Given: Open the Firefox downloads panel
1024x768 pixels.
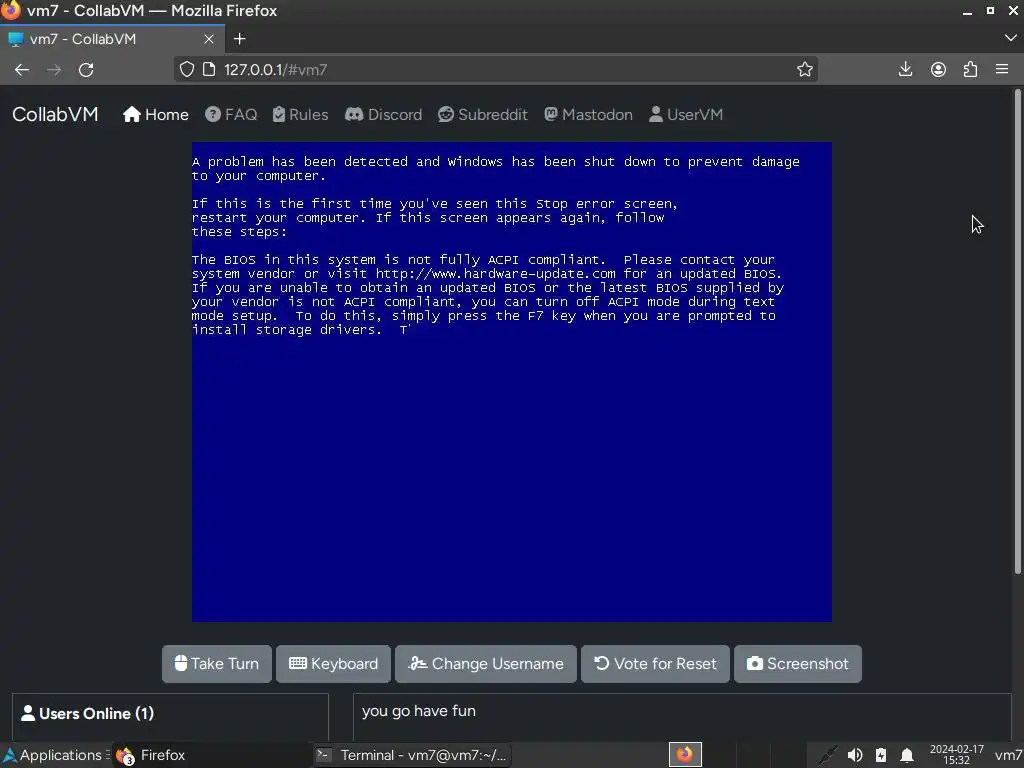Looking at the screenshot, I should (905, 69).
